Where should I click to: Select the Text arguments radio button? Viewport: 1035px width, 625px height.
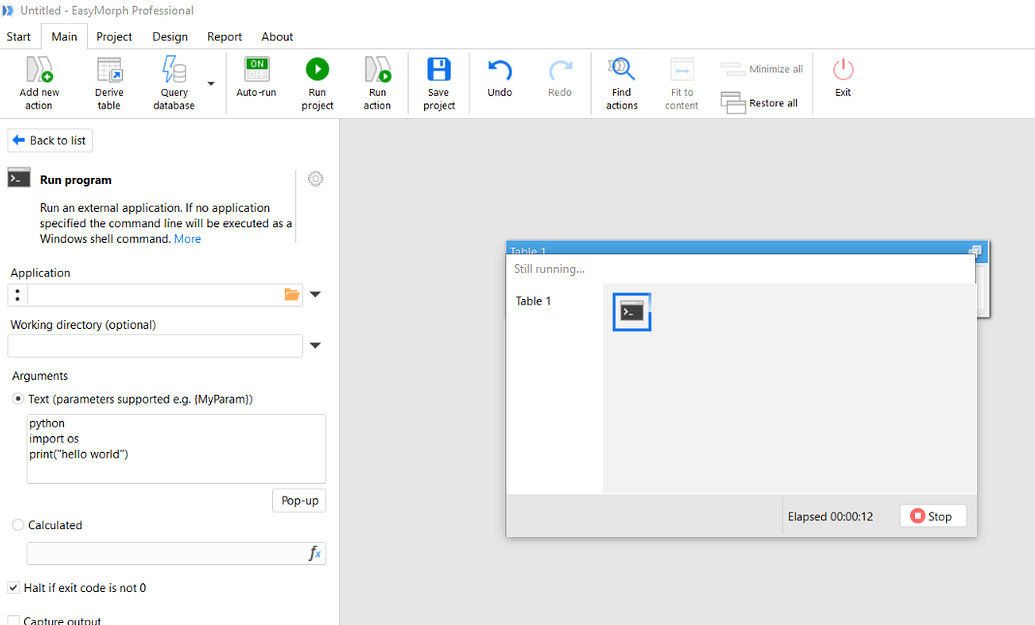click(x=18, y=399)
